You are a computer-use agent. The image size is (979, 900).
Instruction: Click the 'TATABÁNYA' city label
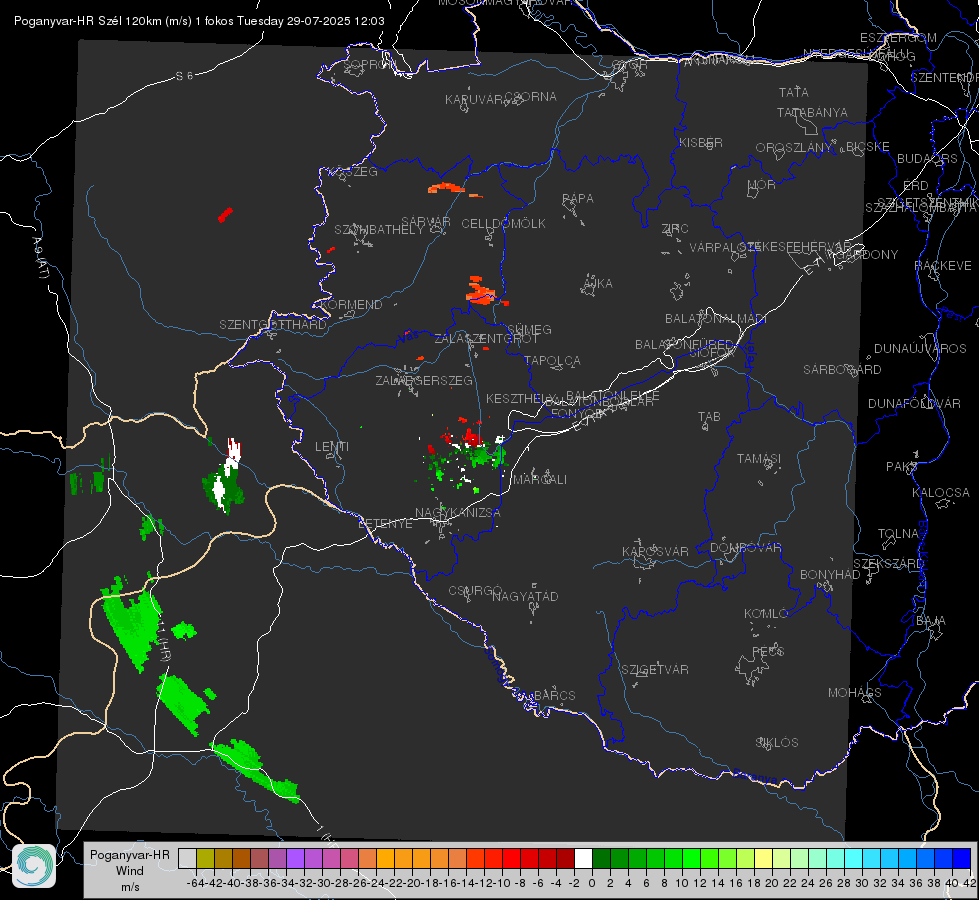(x=812, y=112)
